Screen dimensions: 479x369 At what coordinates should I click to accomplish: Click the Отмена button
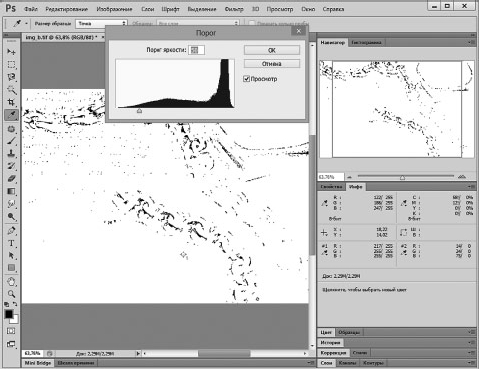272,64
